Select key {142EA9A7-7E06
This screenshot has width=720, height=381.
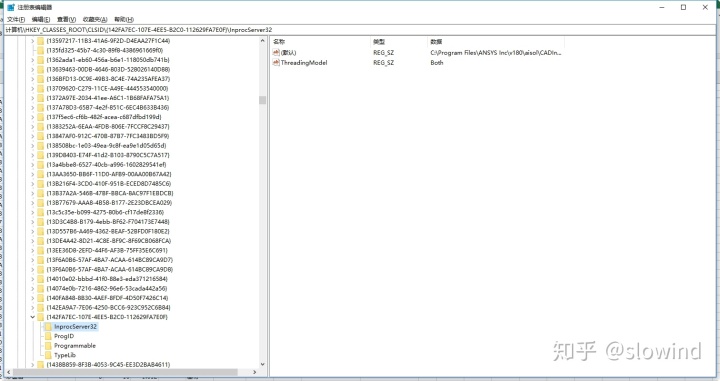click(108, 308)
